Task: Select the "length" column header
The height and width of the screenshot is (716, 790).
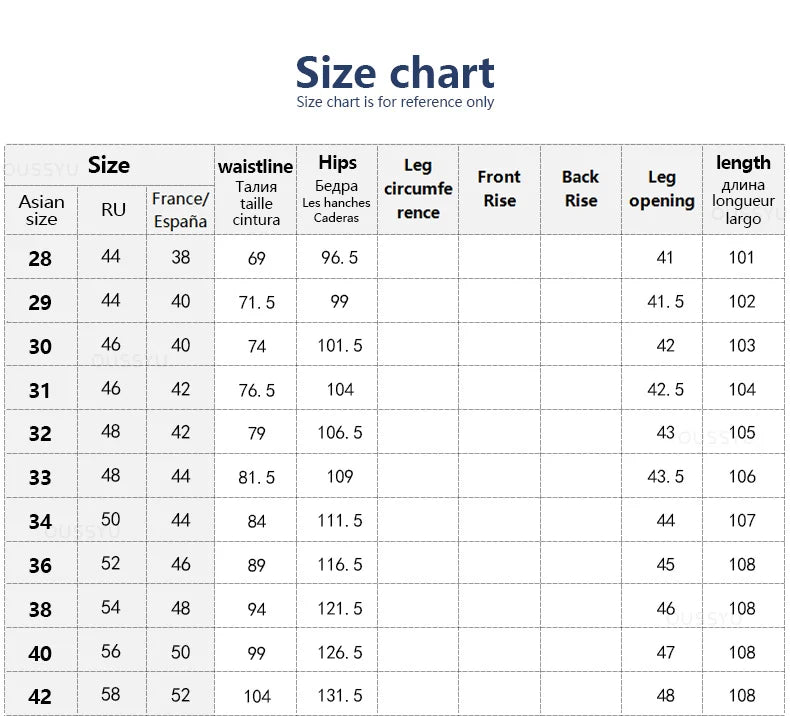Action: click(743, 189)
